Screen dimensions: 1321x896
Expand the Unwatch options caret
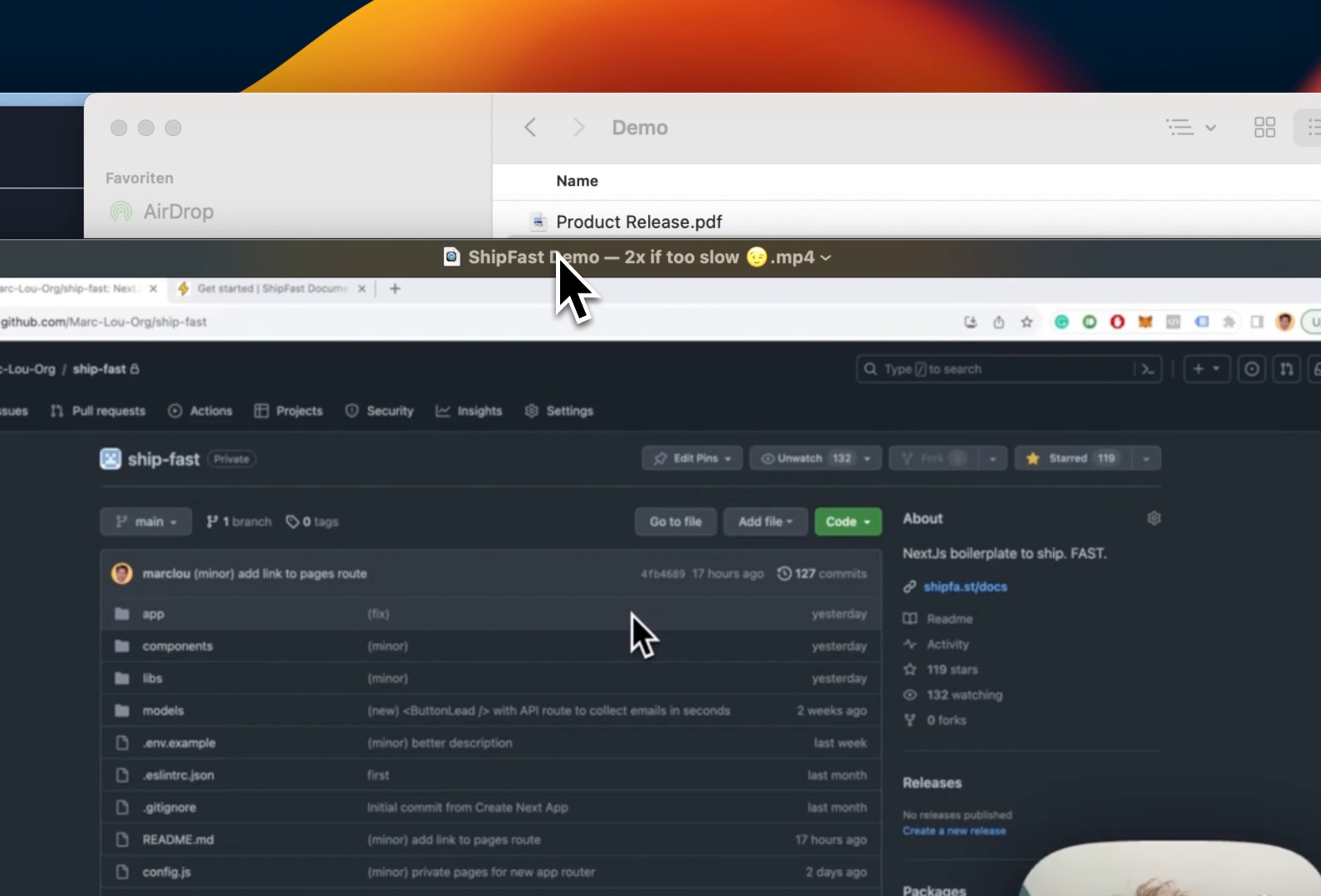pos(867,458)
